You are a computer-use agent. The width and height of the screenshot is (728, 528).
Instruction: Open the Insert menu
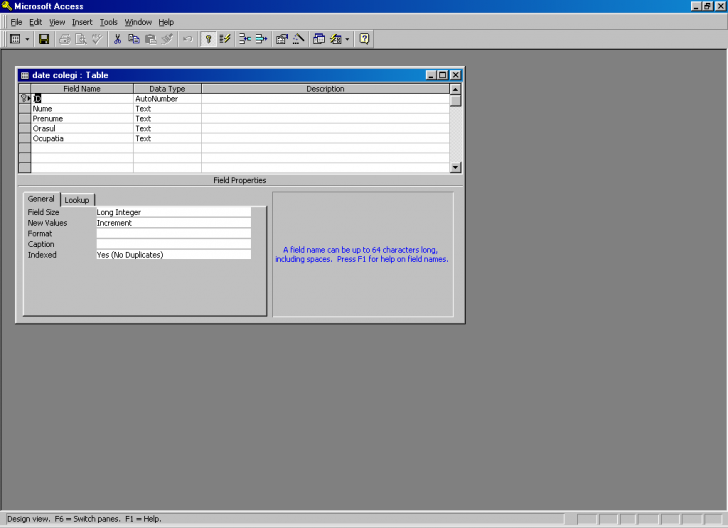coord(82,22)
